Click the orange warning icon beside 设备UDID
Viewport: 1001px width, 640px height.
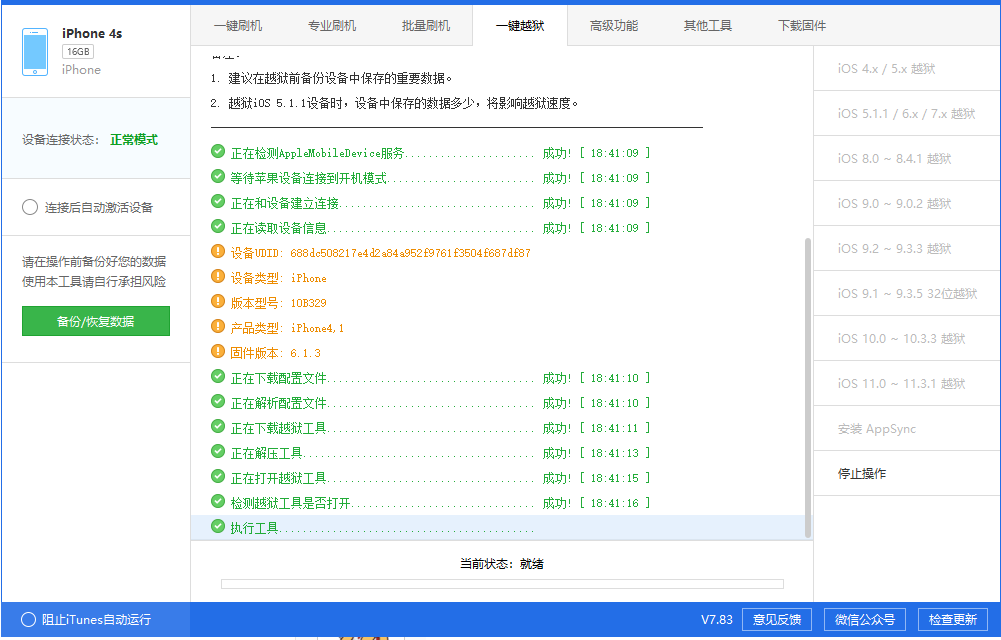218,251
